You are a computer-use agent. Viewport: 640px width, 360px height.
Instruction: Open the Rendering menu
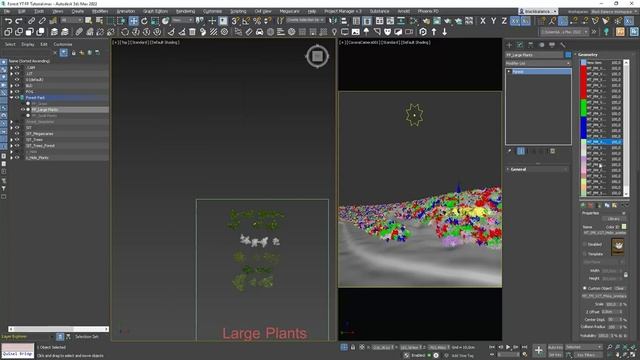185,11
